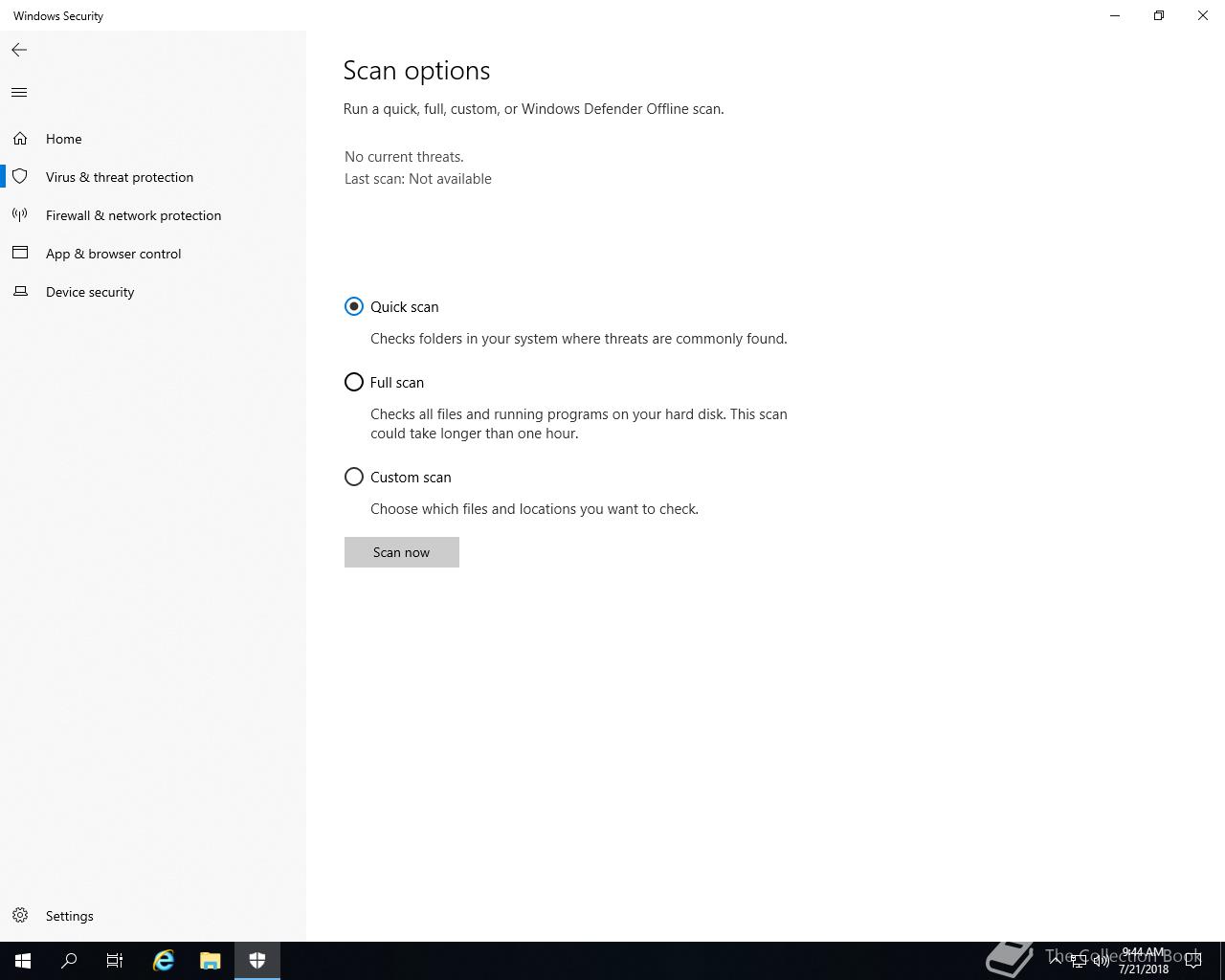
Task: Launch Internet Explorer from the taskbar
Action: pos(164,961)
